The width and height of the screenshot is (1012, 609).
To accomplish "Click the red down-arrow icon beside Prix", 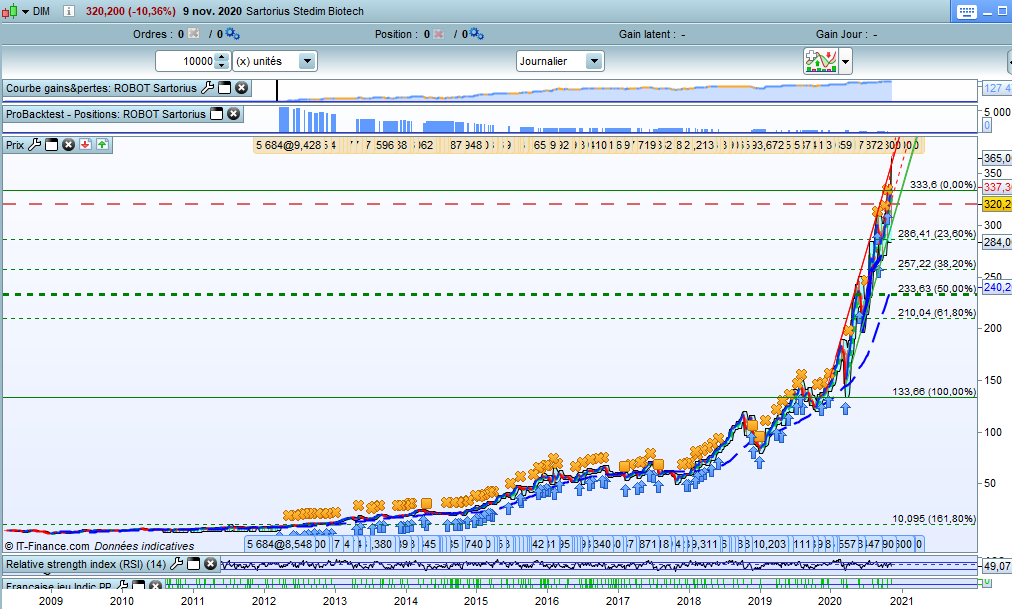I will tap(86, 145).
